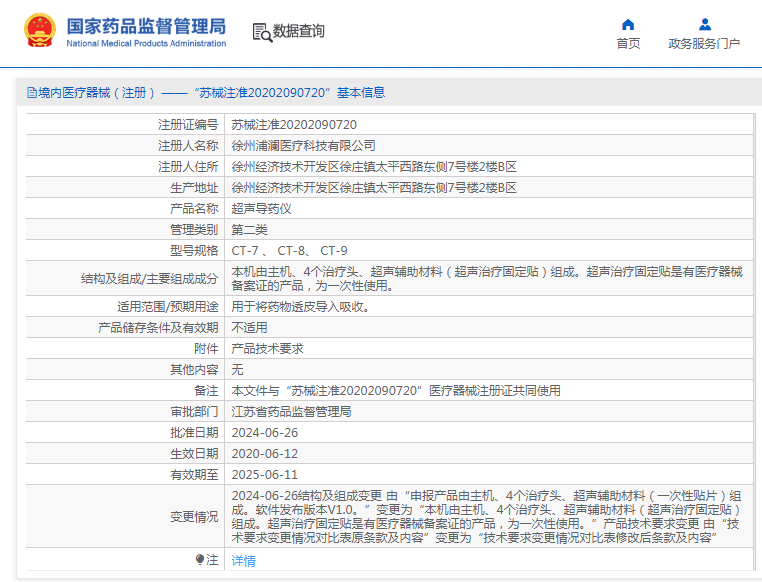
Task: Click the 型号规格 label
Action: point(194,251)
